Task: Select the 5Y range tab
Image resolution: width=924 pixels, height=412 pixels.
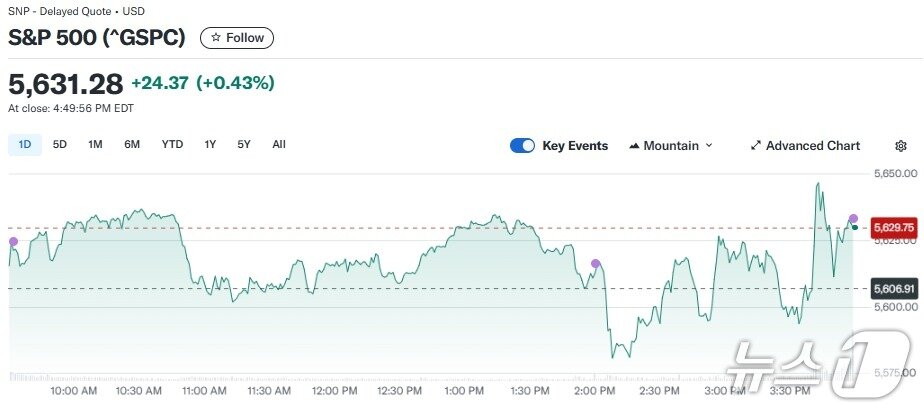Action: click(x=244, y=144)
